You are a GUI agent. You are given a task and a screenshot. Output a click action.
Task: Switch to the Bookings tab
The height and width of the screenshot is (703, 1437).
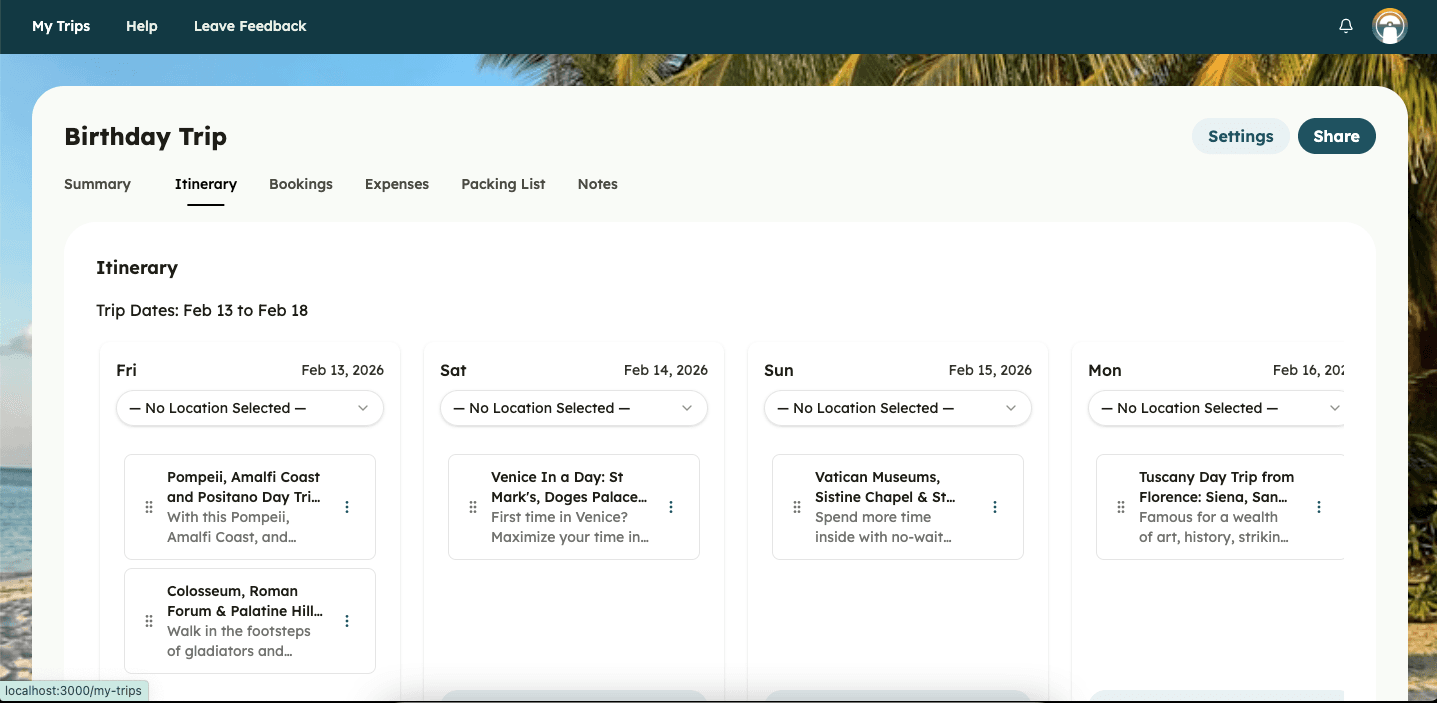[301, 184]
